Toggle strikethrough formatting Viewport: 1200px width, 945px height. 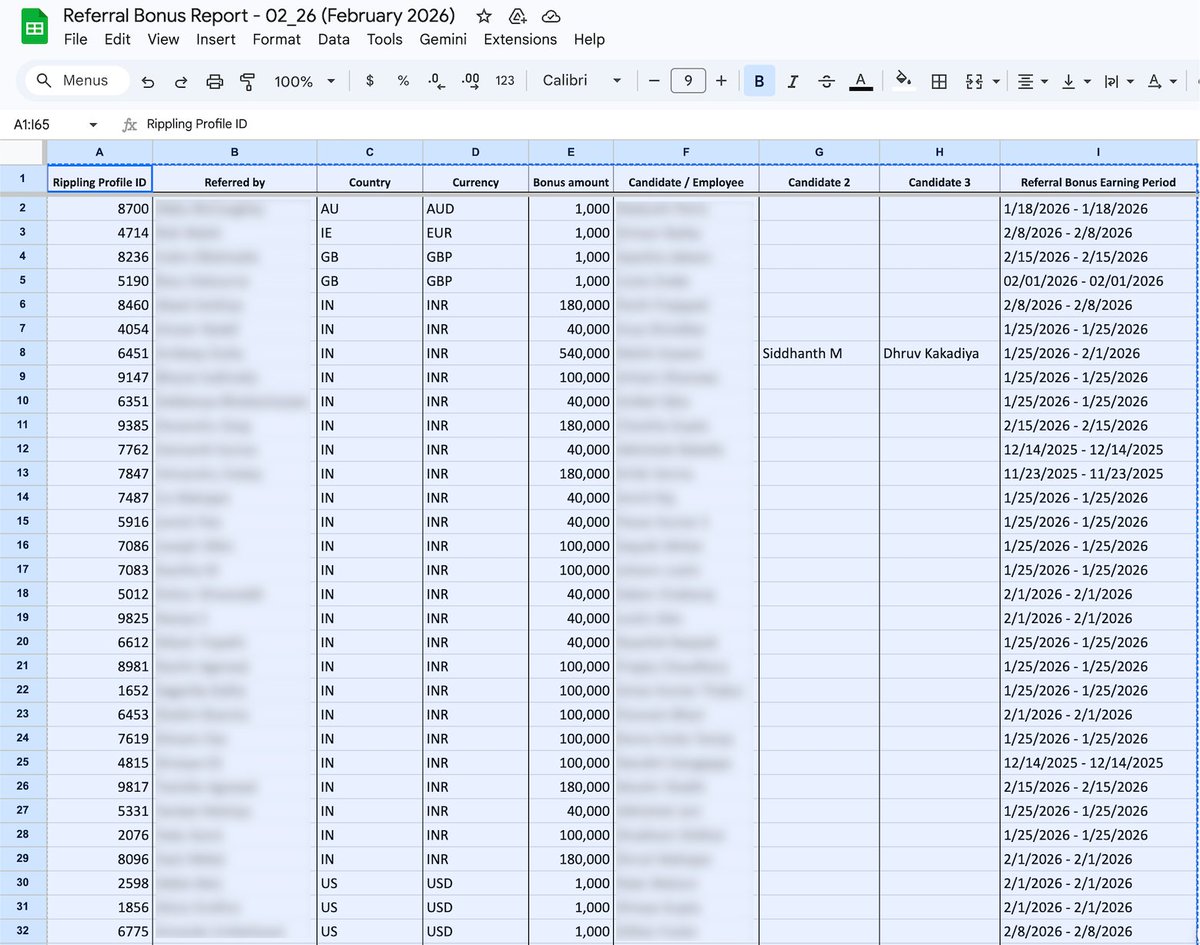[x=826, y=81]
